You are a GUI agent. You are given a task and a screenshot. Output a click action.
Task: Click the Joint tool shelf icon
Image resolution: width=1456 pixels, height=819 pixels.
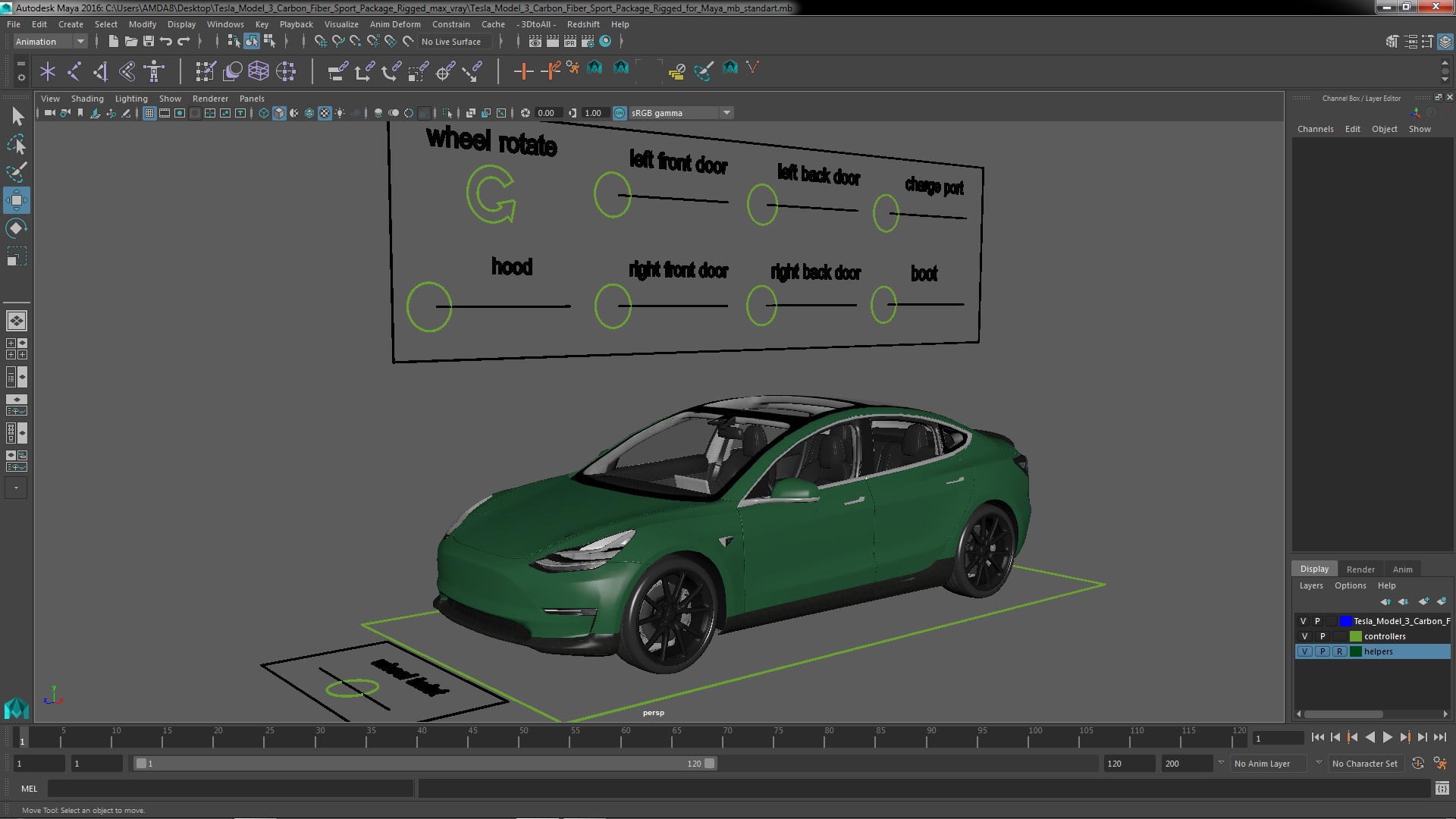coord(74,71)
